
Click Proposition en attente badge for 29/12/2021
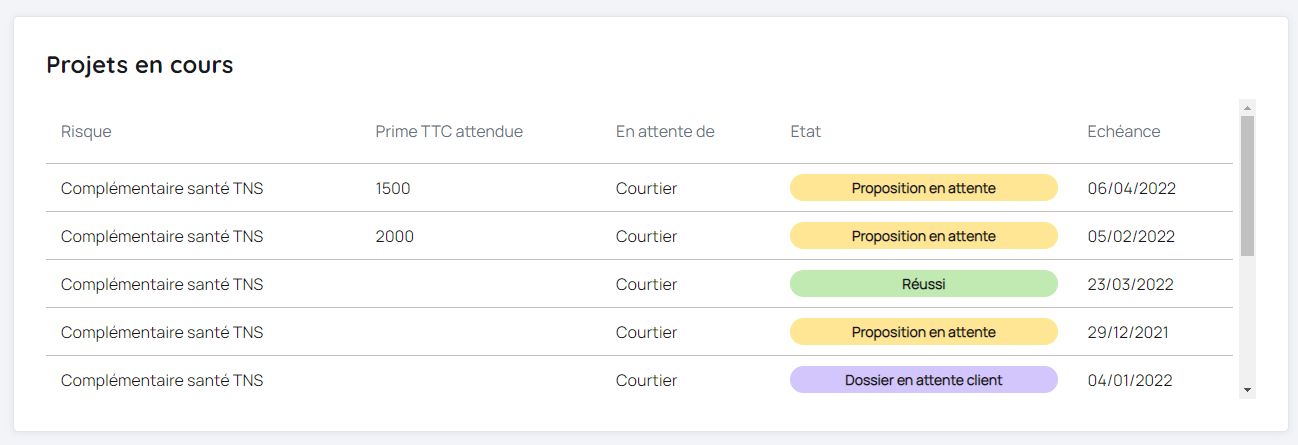tap(923, 332)
